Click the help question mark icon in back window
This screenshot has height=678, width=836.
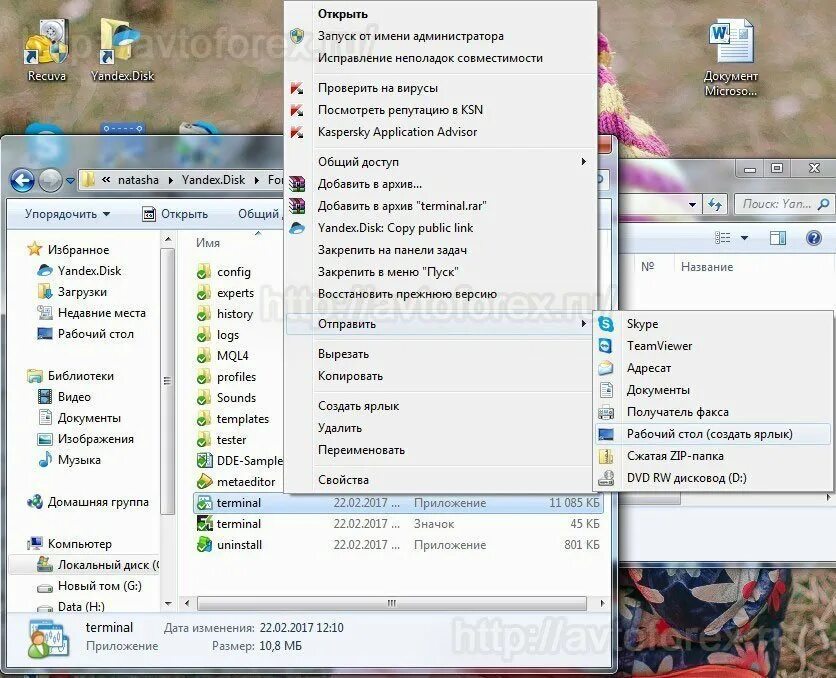814,238
